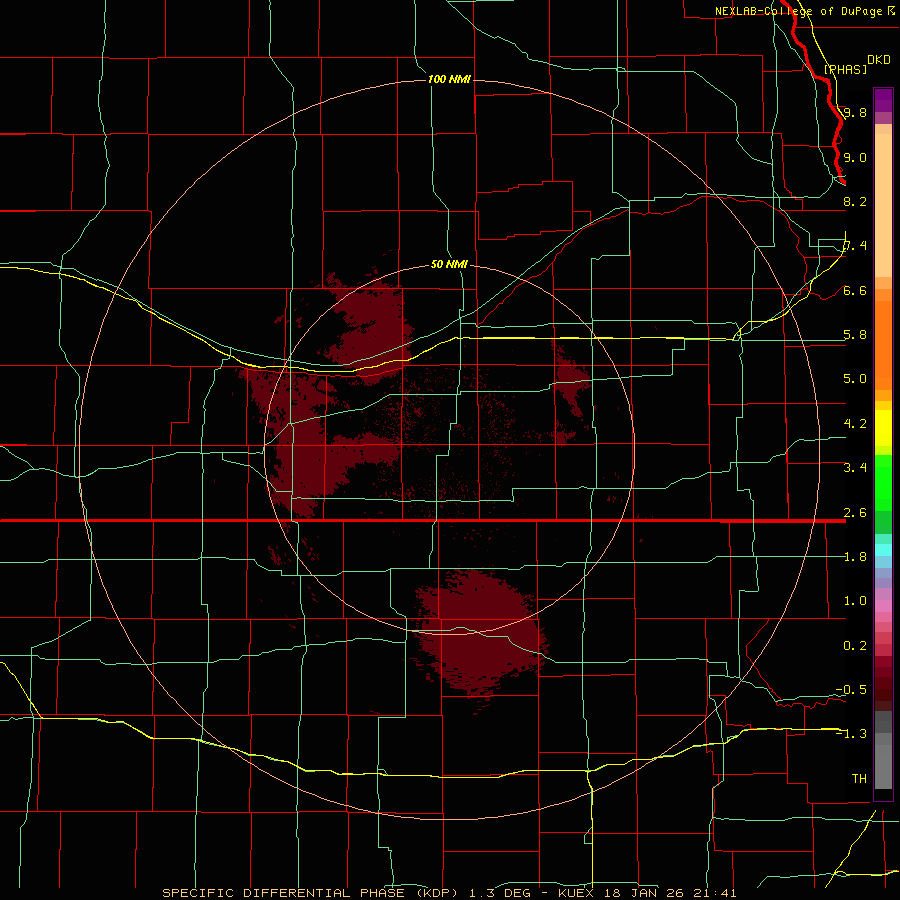The height and width of the screenshot is (900, 900).
Task: Select the 3.4 value on color scale
Action: [855, 468]
